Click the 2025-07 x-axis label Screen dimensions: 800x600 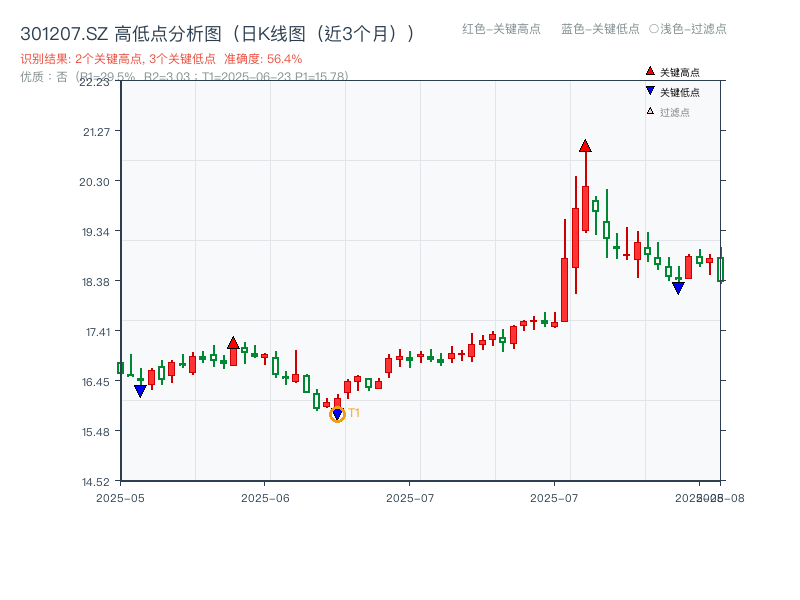click(x=412, y=494)
